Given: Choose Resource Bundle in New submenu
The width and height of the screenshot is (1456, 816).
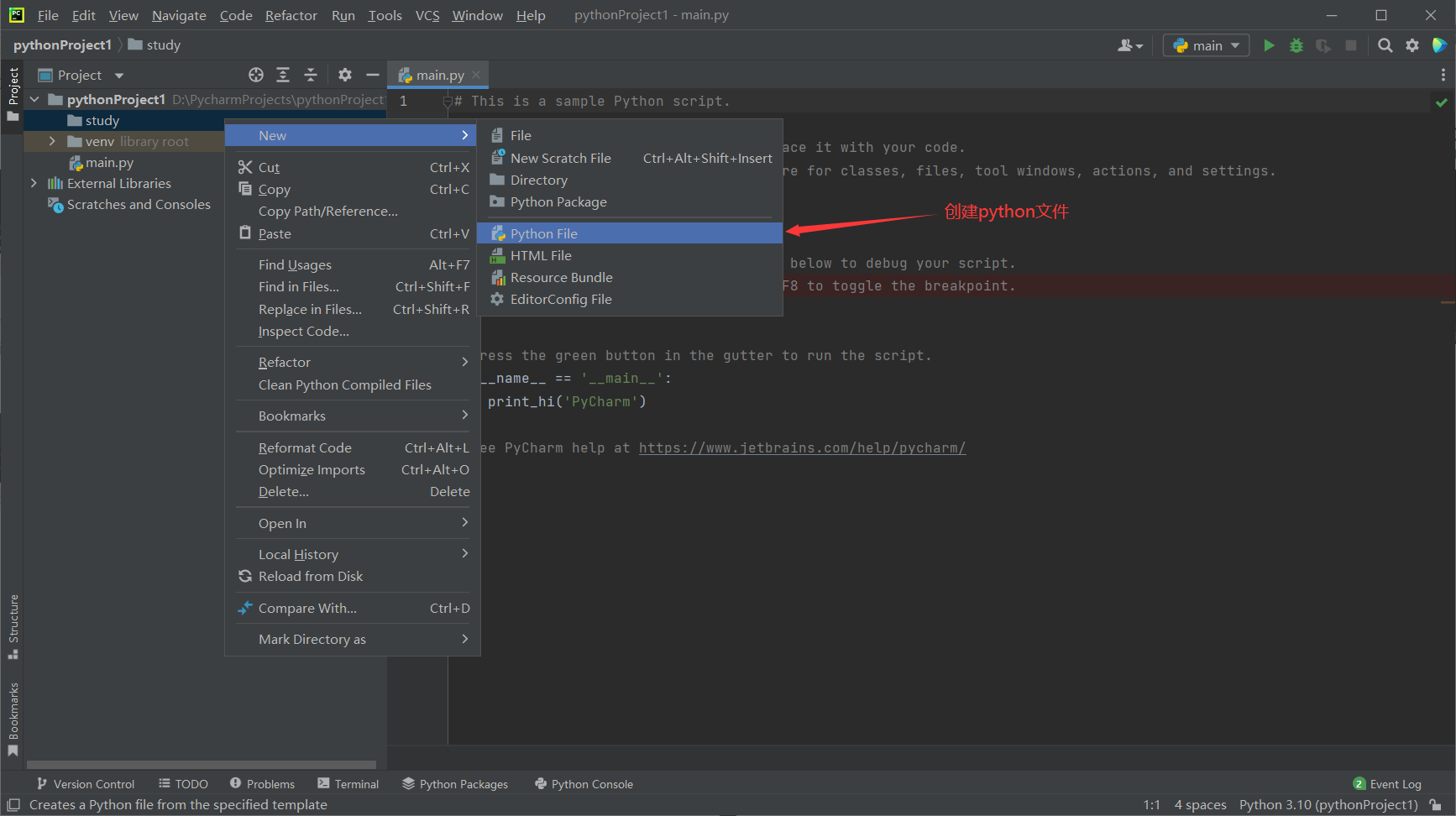Looking at the screenshot, I should 630,277.
